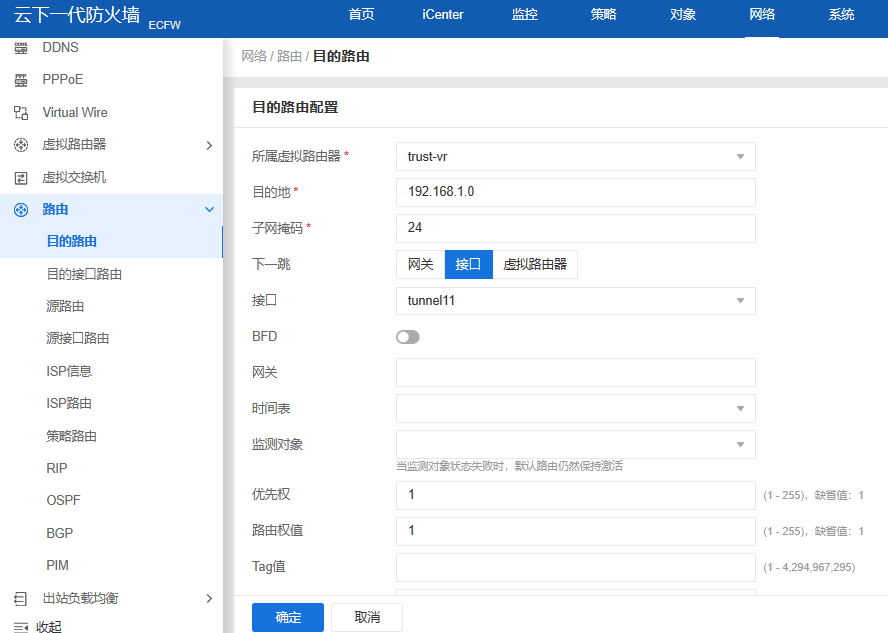Open 策略路由 in the sidebar

(x=71, y=436)
